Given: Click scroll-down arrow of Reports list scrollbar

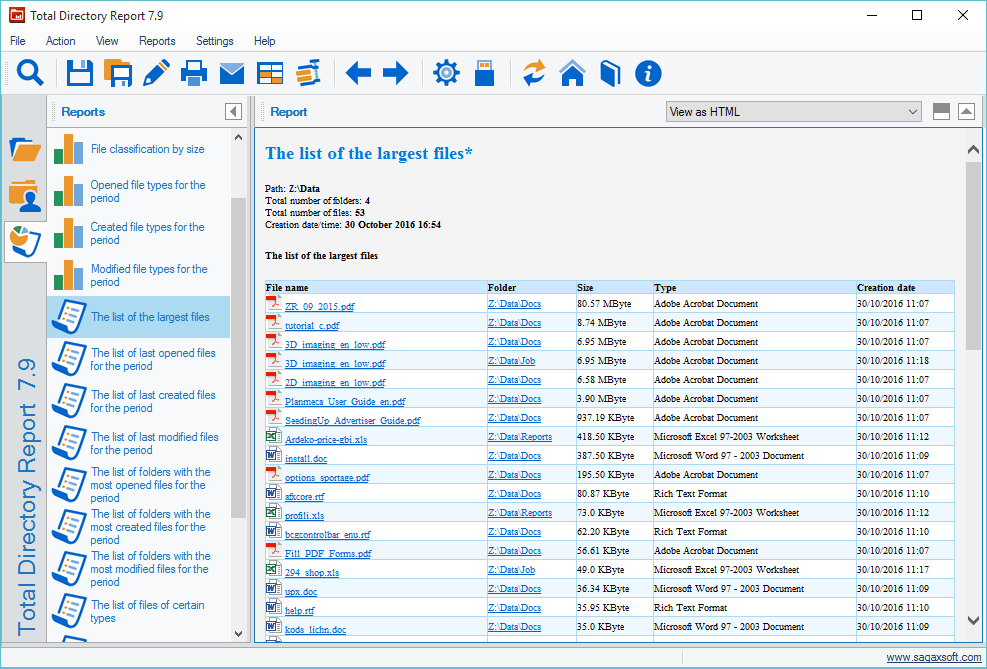Looking at the screenshot, I should [x=239, y=633].
